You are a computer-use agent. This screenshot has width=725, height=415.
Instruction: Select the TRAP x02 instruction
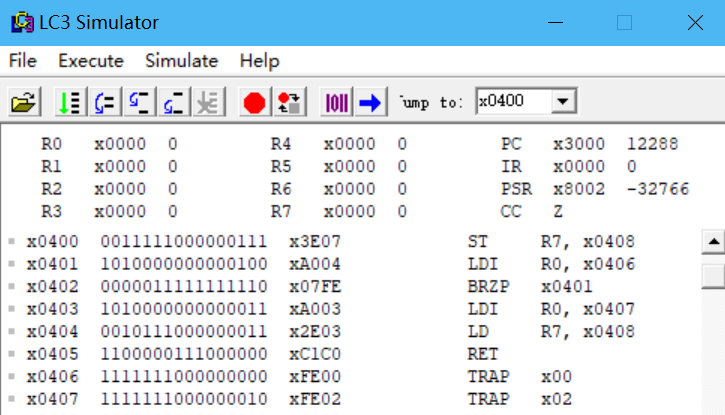coord(520,399)
